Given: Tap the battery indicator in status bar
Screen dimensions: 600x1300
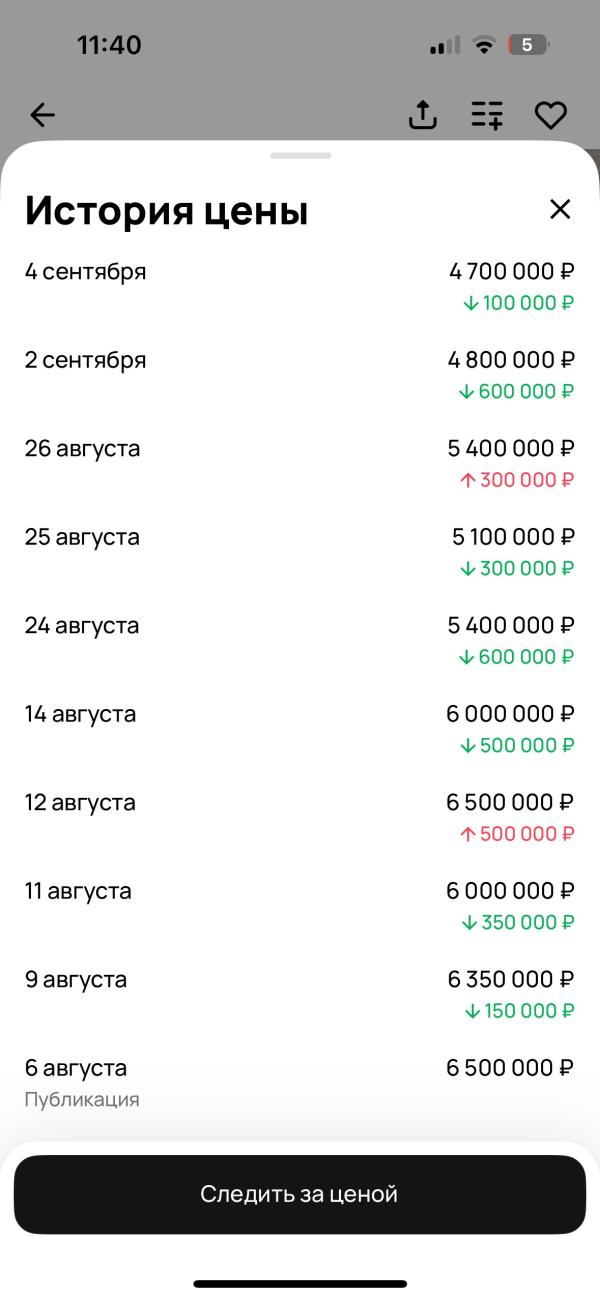Looking at the screenshot, I should (x=528, y=45).
